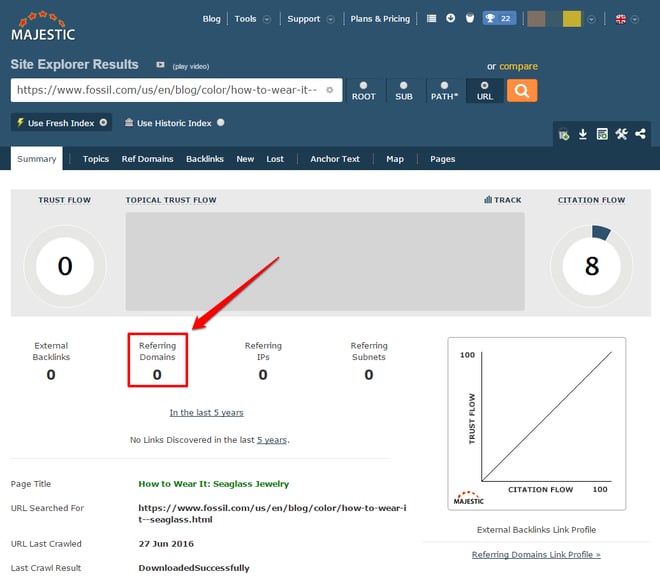The height and width of the screenshot is (576, 660).
Task: Switch to the Ref Domains tab
Action: coord(147,159)
